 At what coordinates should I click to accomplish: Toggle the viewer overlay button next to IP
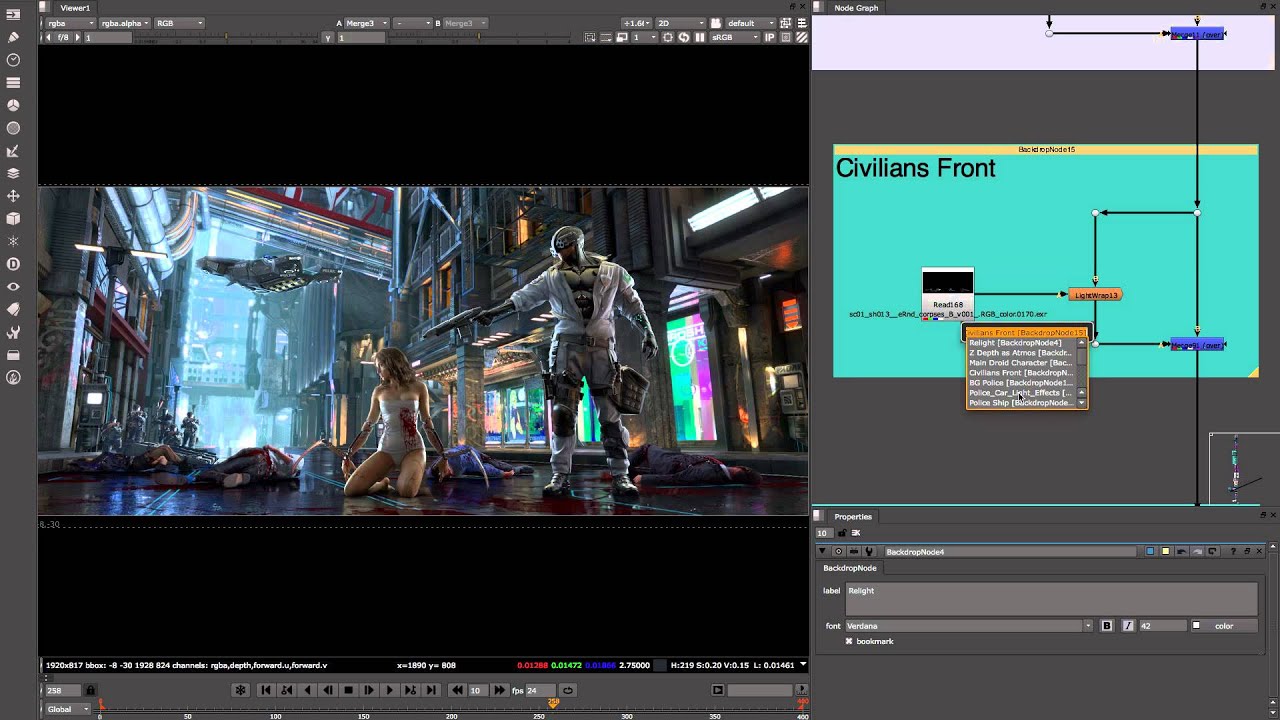pyautogui.click(x=786, y=37)
